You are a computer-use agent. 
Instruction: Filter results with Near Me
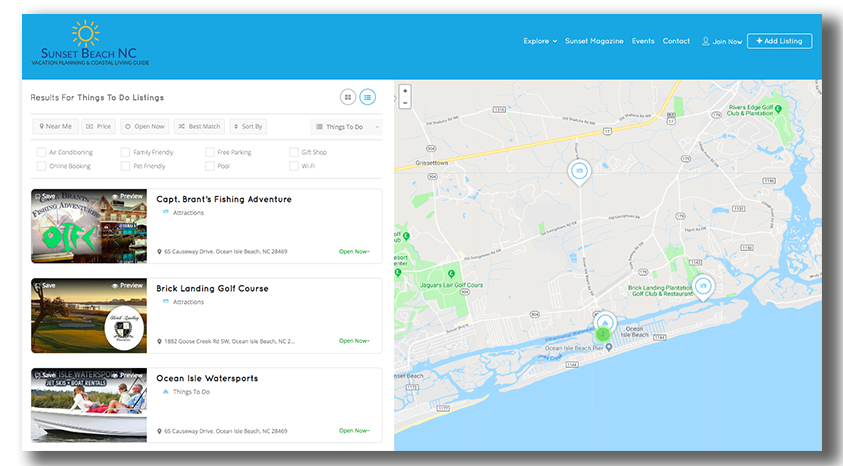[x=55, y=127]
